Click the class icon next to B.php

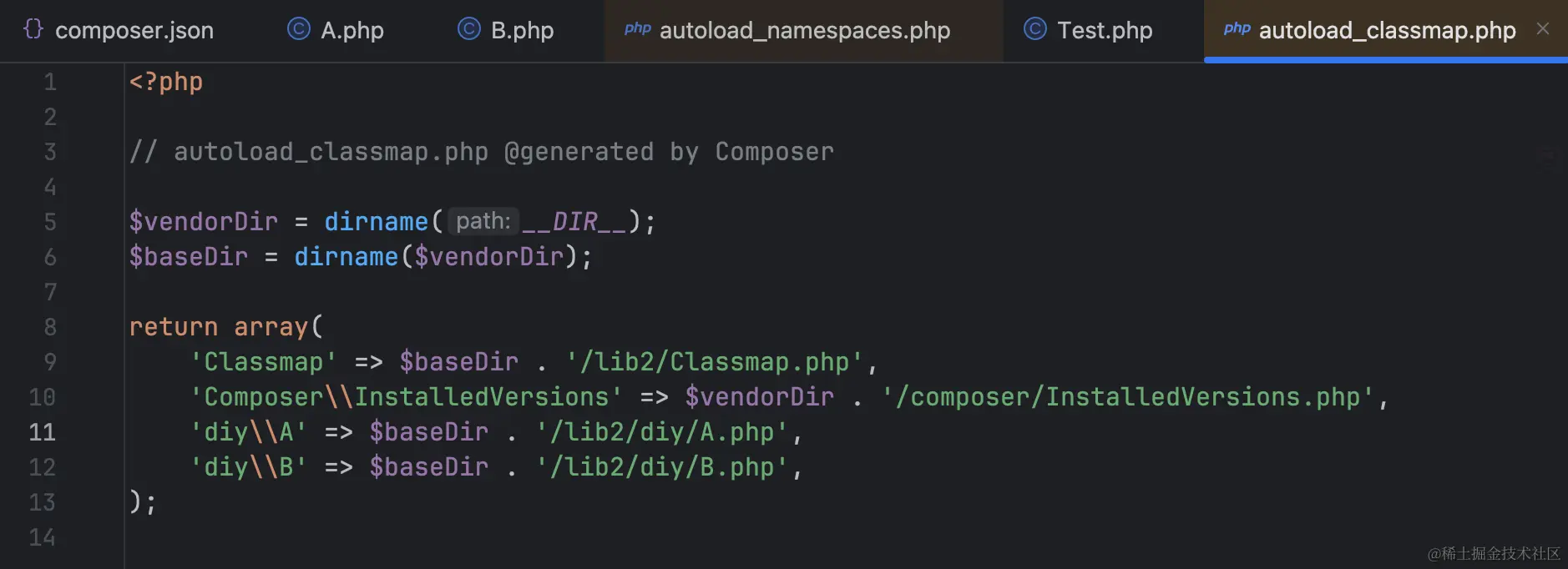[468, 29]
